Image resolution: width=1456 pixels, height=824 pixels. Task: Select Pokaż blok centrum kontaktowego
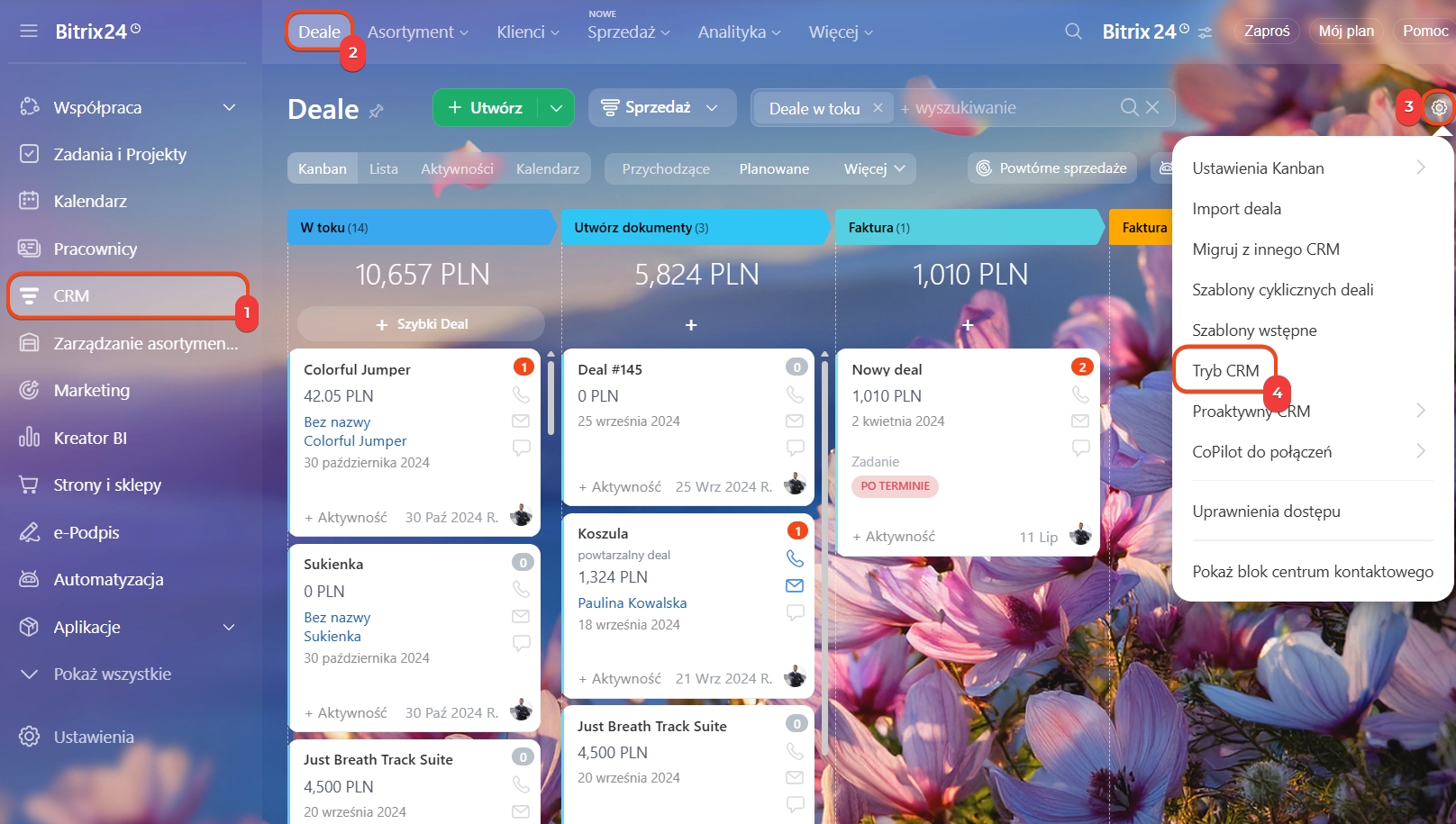(x=1313, y=571)
